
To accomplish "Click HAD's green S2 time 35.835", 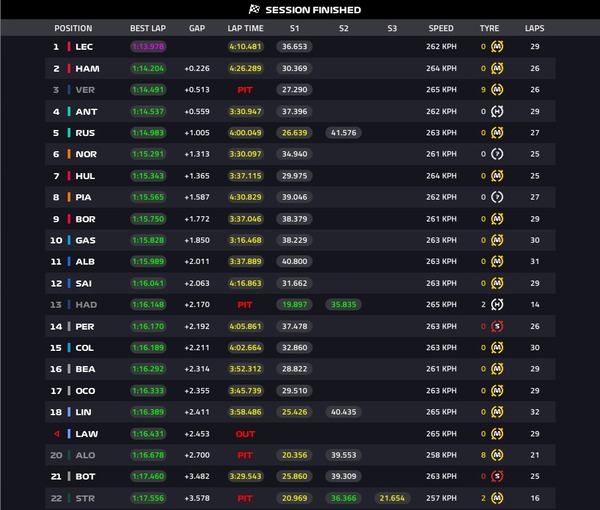I will coord(343,305).
